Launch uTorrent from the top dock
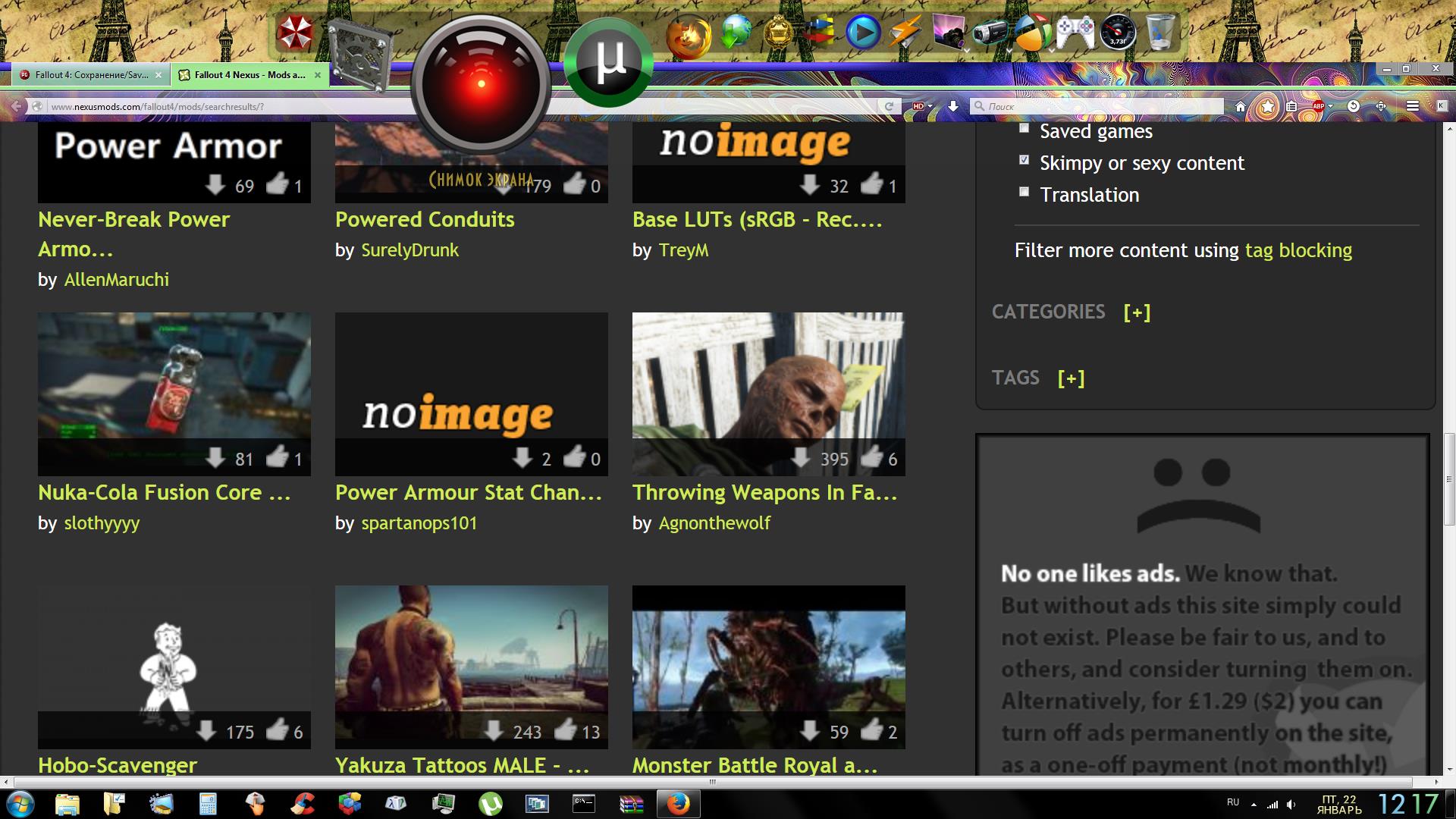This screenshot has height=819, width=1456. [x=609, y=64]
